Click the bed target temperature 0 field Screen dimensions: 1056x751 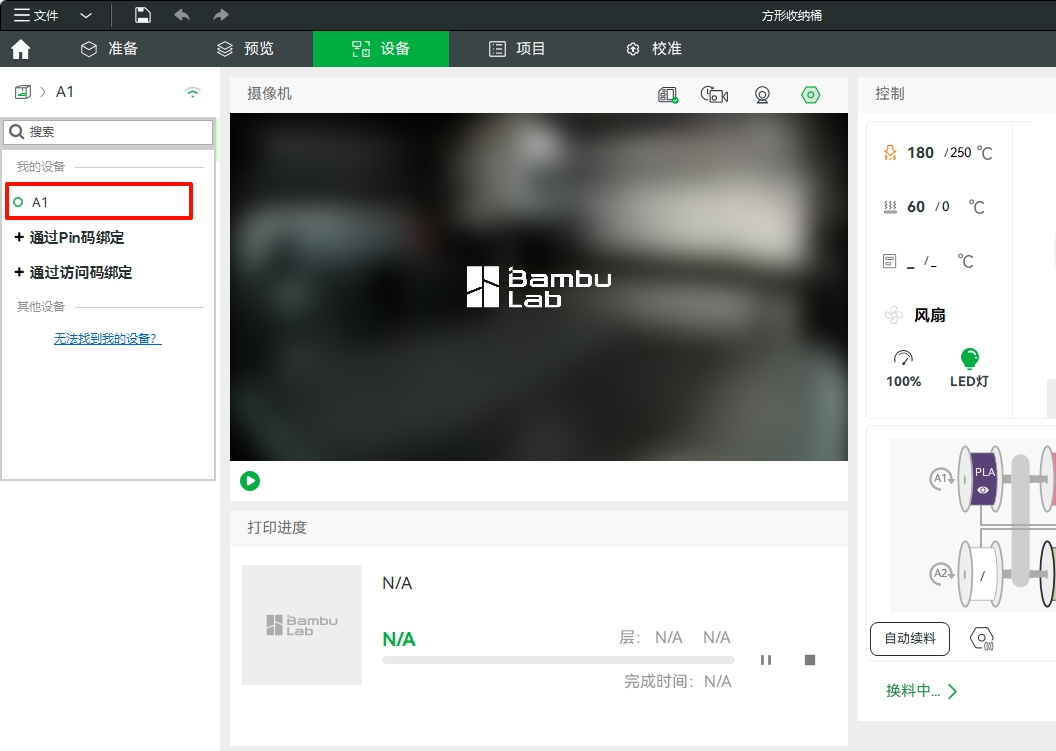click(946, 207)
